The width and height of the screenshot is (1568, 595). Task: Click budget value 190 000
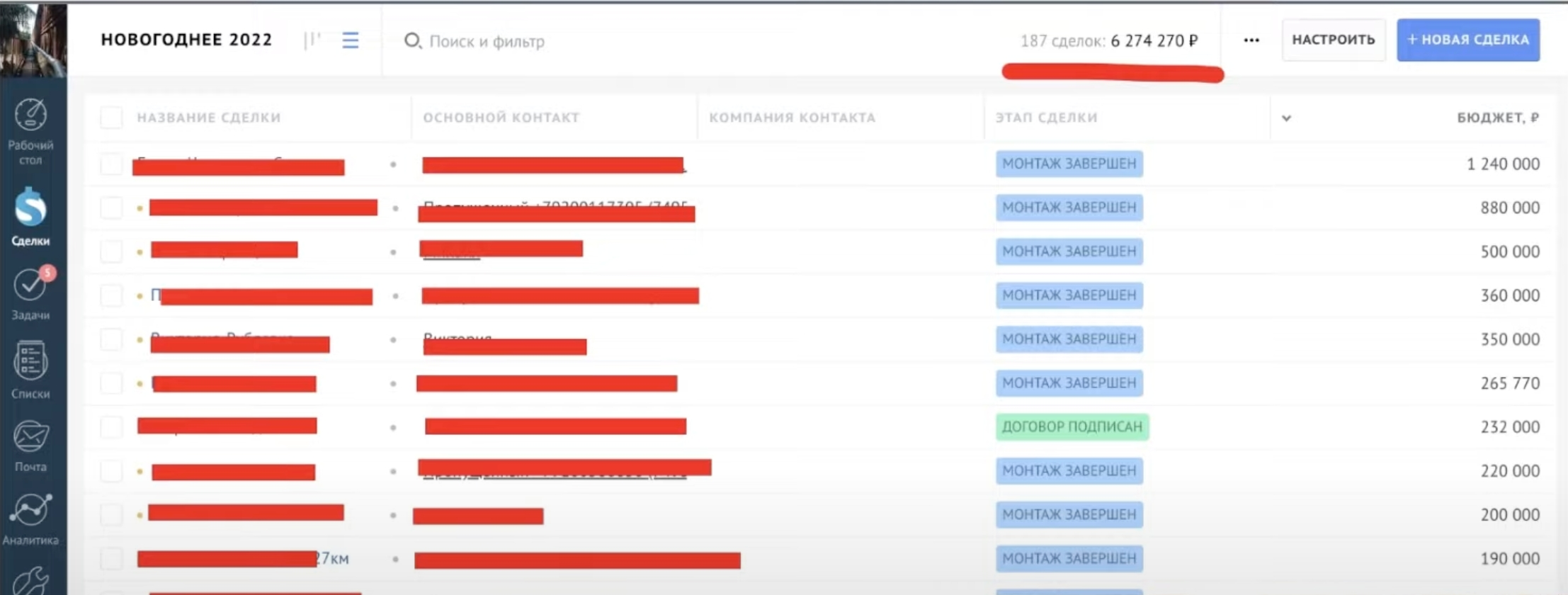(x=1510, y=560)
